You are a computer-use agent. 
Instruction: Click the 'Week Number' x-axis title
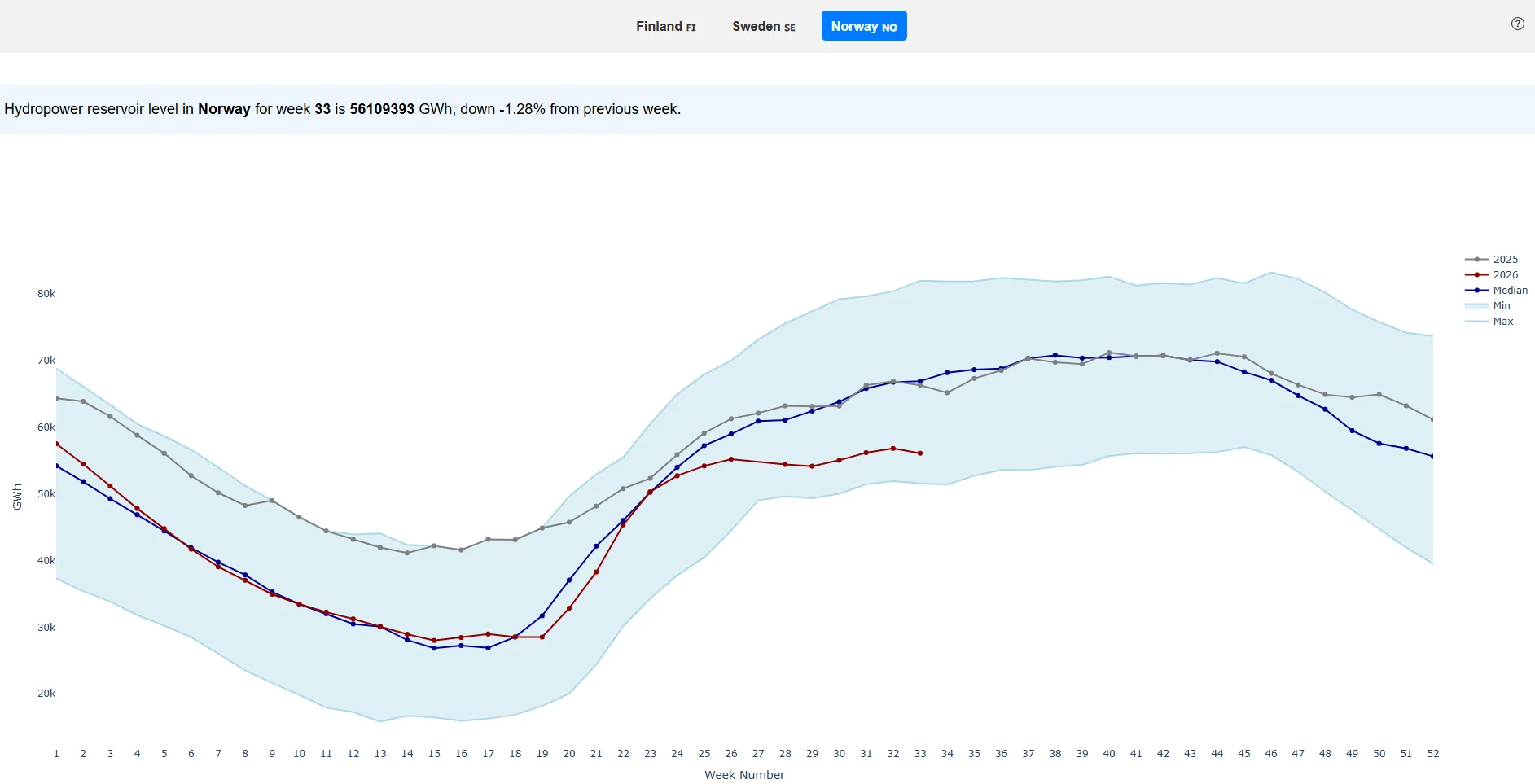(x=744, y=775)
